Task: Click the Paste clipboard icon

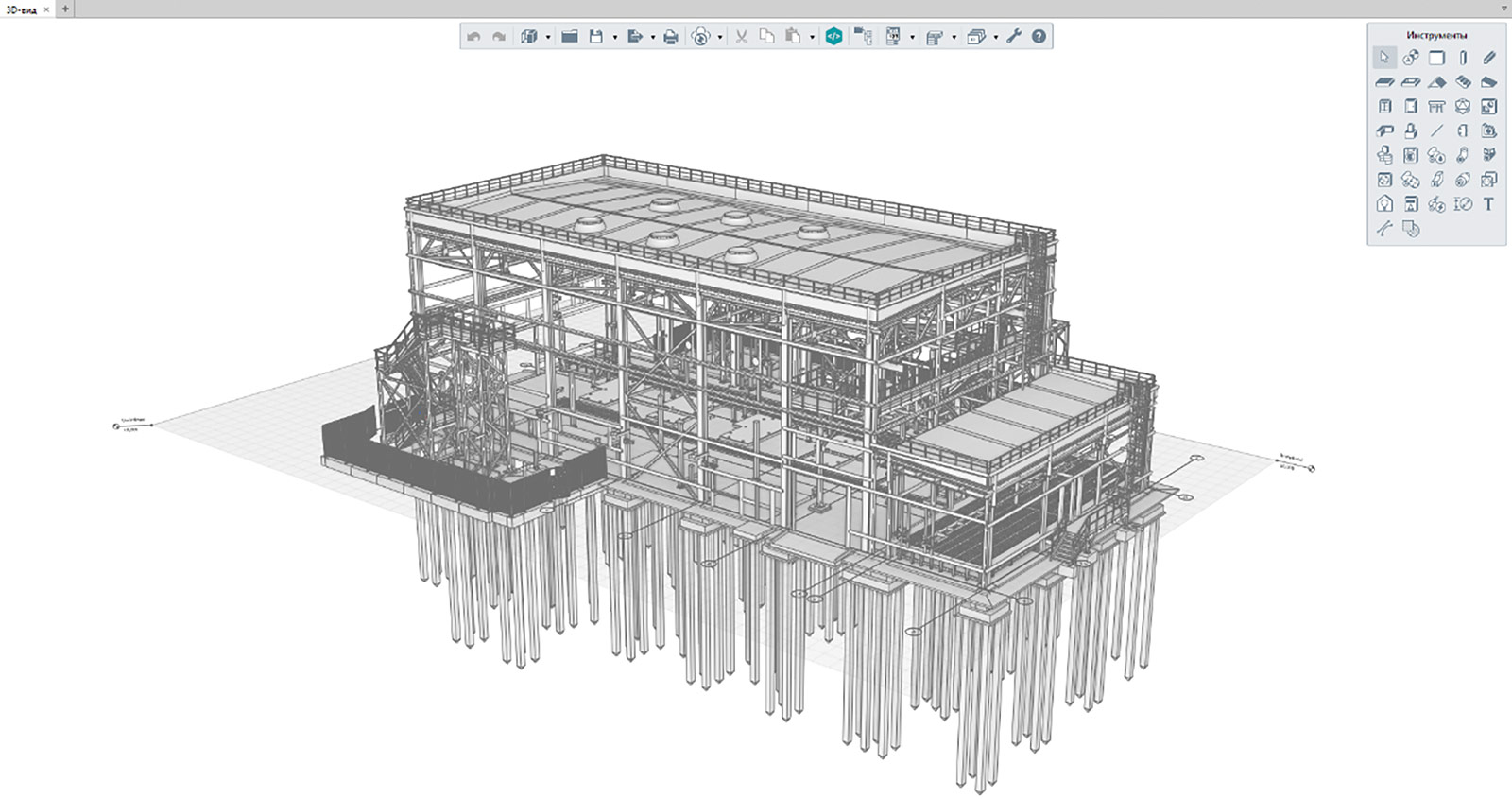Action: pyautogui.click(x=793, y=37)
